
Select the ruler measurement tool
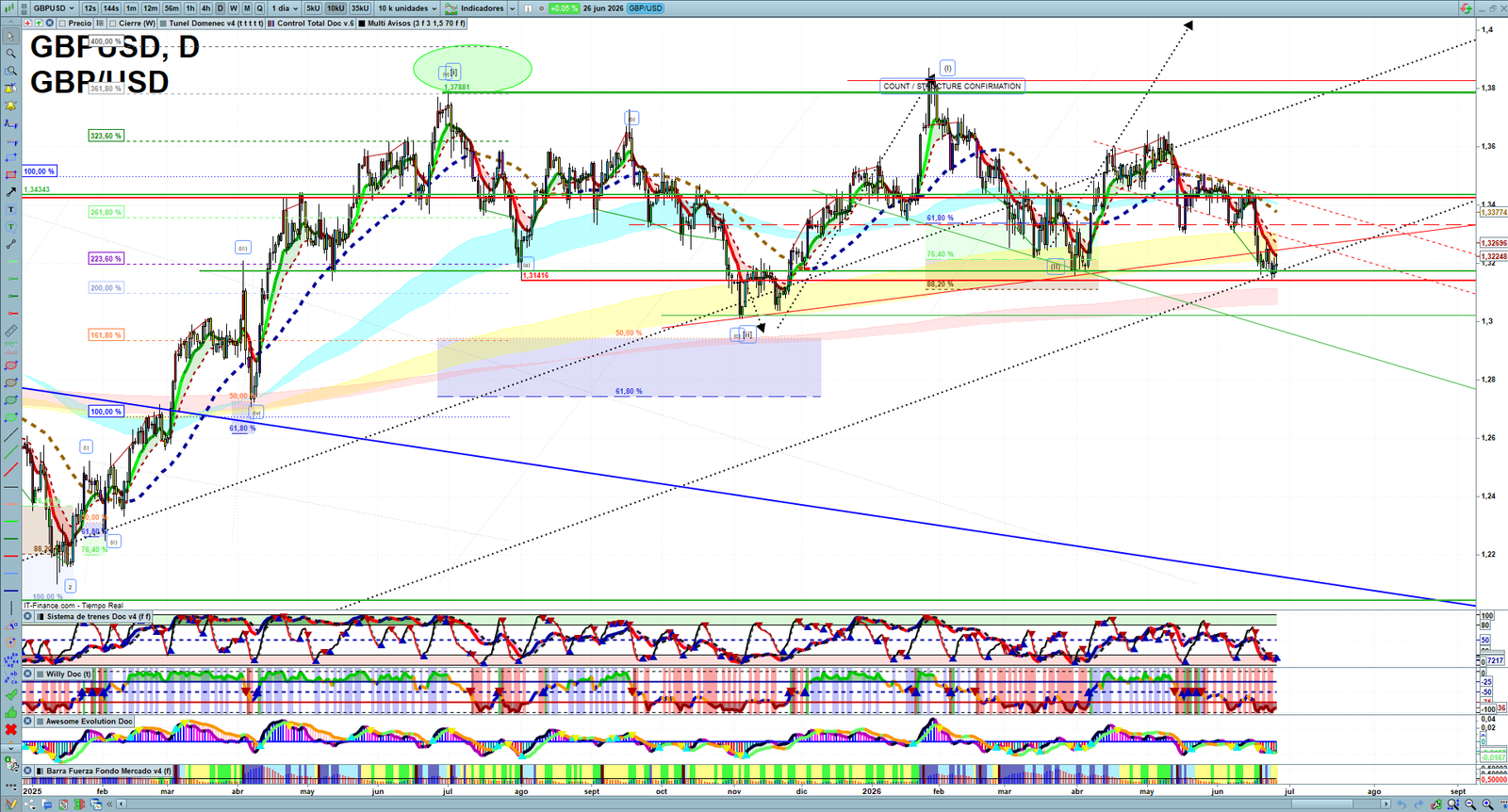pos(10,332)
